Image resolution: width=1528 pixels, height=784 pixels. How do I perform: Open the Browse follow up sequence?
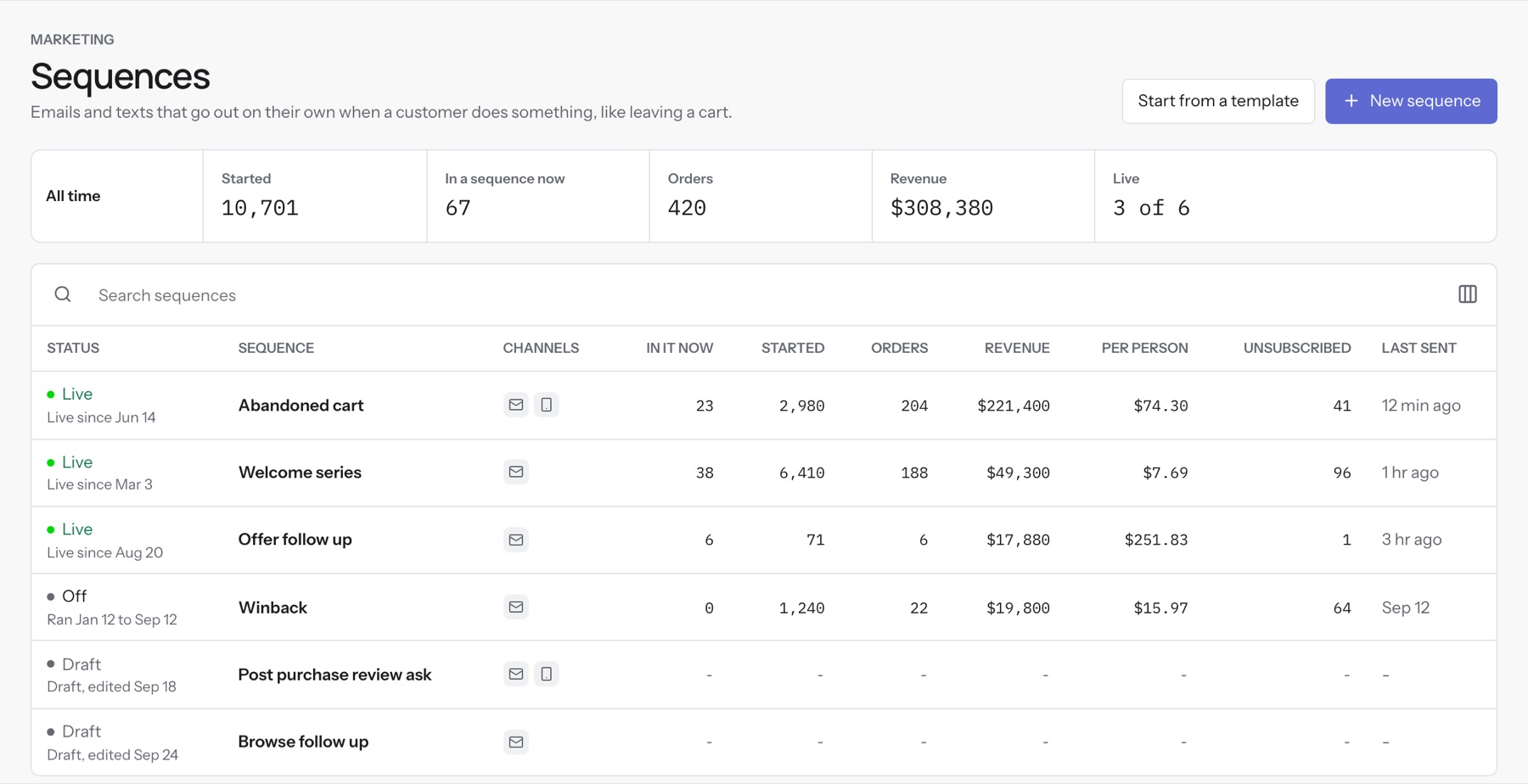click(x=303, y=742)
